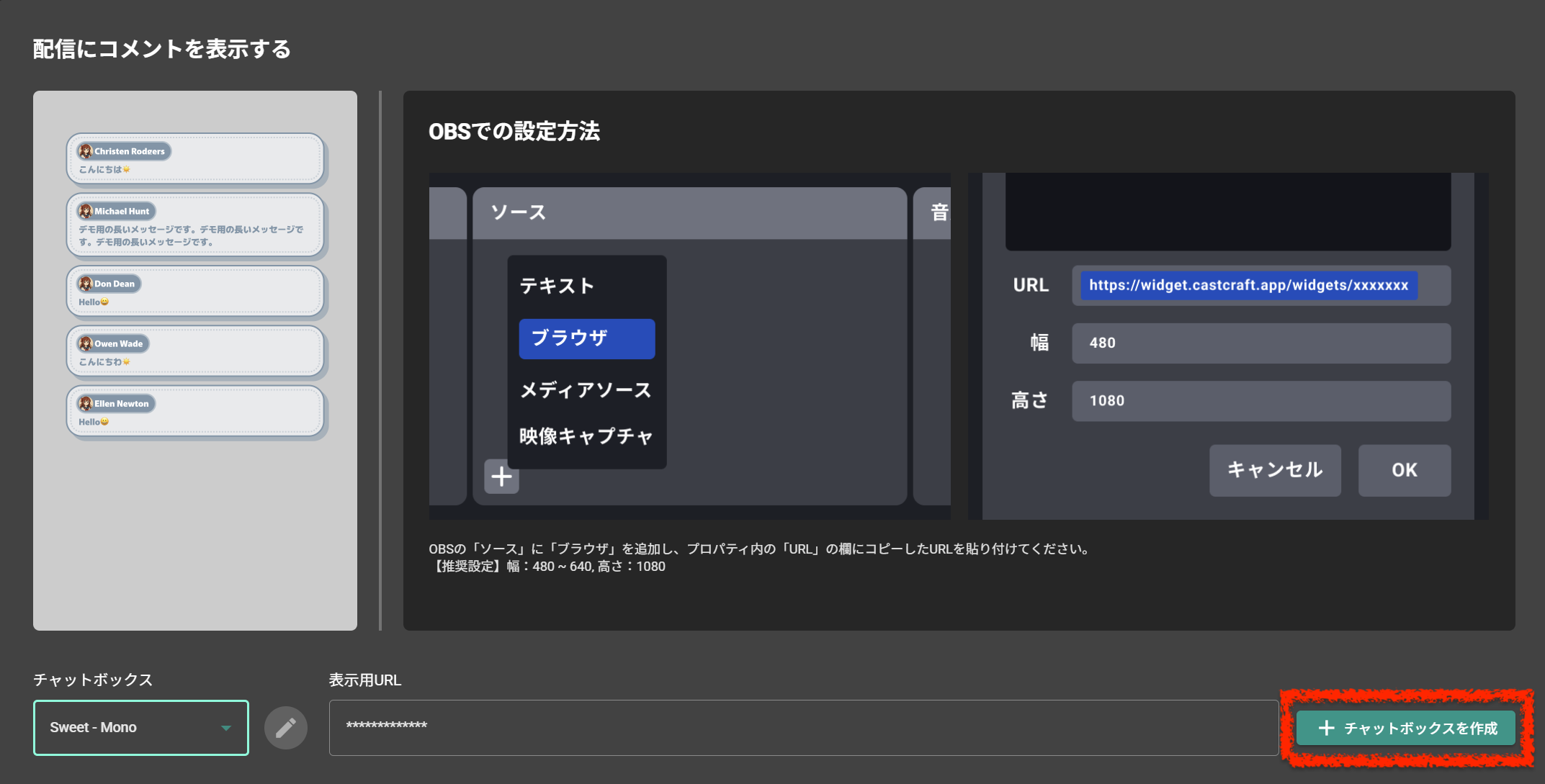Open the Sweet - Mono chat box dropdown
The height and width of the screenshot is (784, 1545).
140,727
